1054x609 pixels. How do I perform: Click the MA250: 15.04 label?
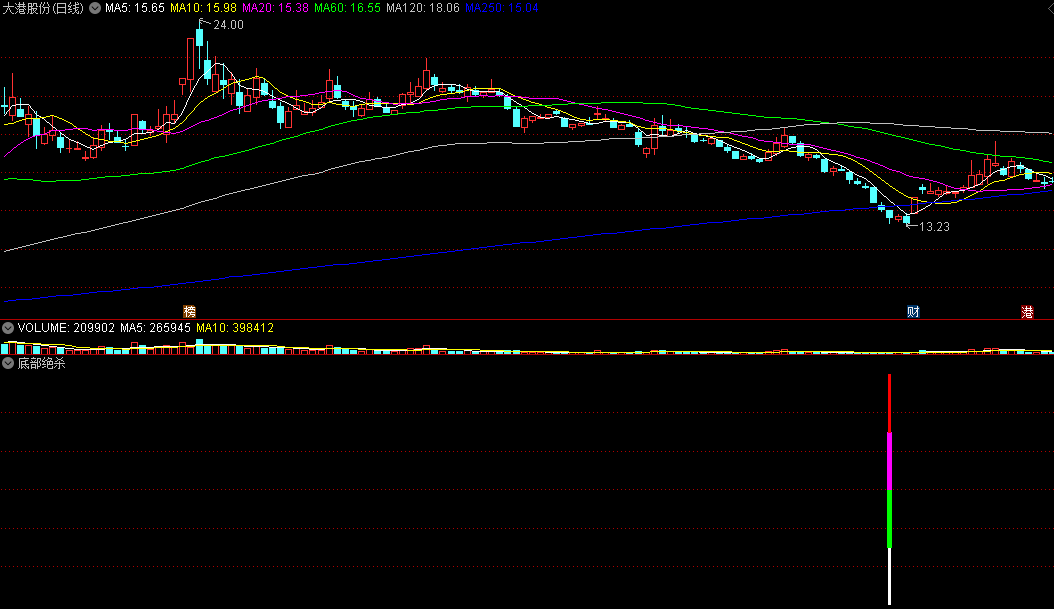[x=501, y=8]
